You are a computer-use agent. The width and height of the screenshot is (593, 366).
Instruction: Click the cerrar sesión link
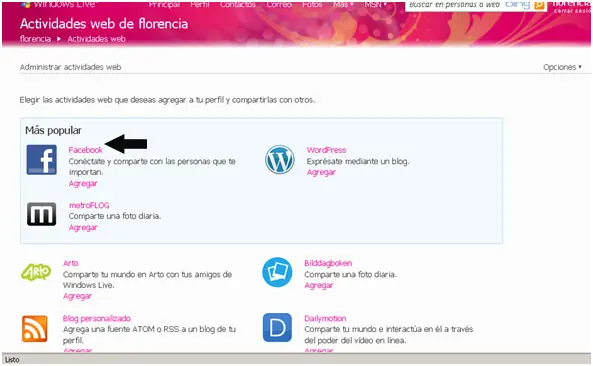tap(573, 11)
